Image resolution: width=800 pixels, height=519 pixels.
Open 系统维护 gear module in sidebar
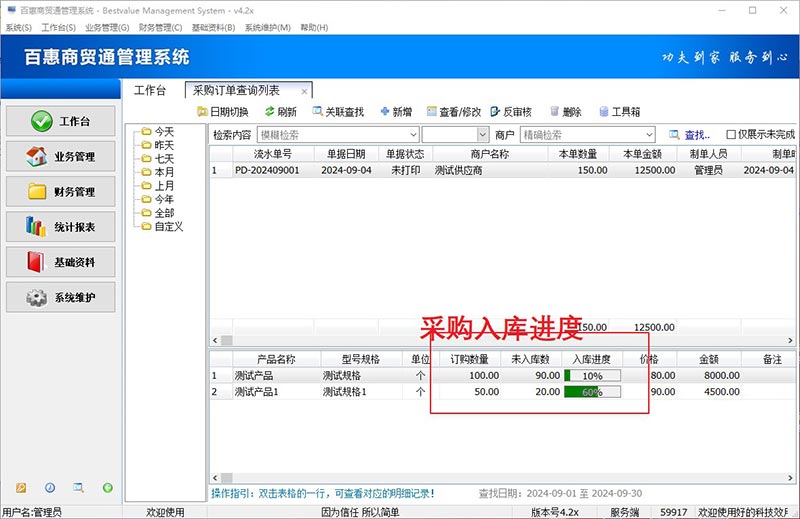click(61, 297)
